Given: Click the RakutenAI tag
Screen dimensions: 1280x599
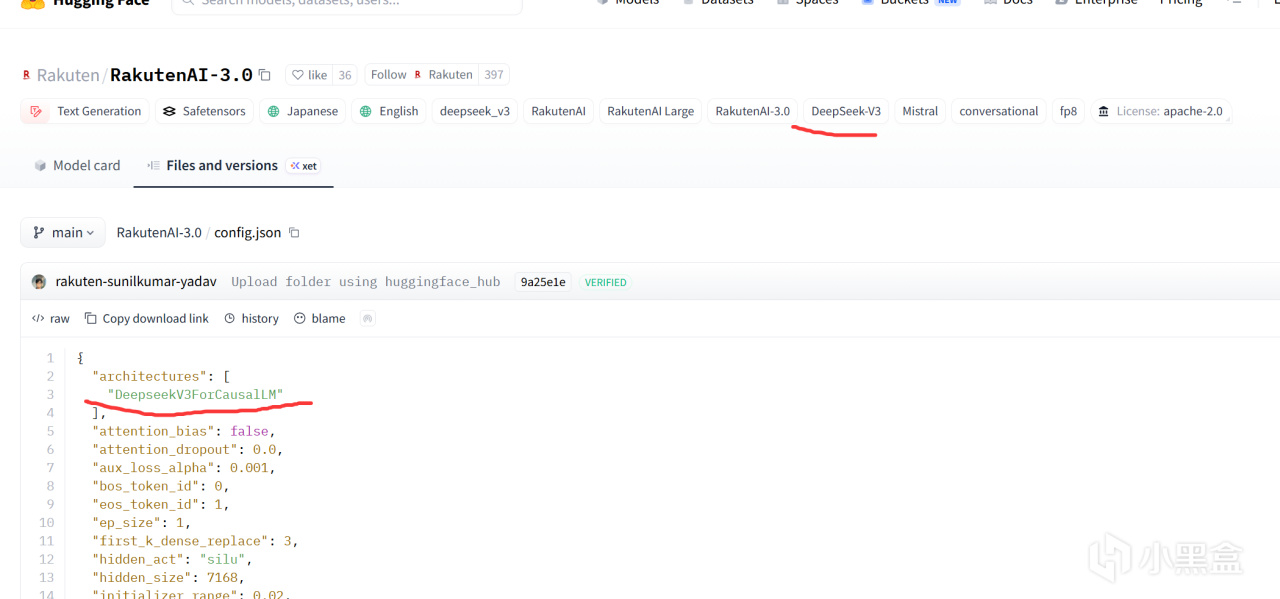Looking at the screenshot, I should (x=558, y=111).
